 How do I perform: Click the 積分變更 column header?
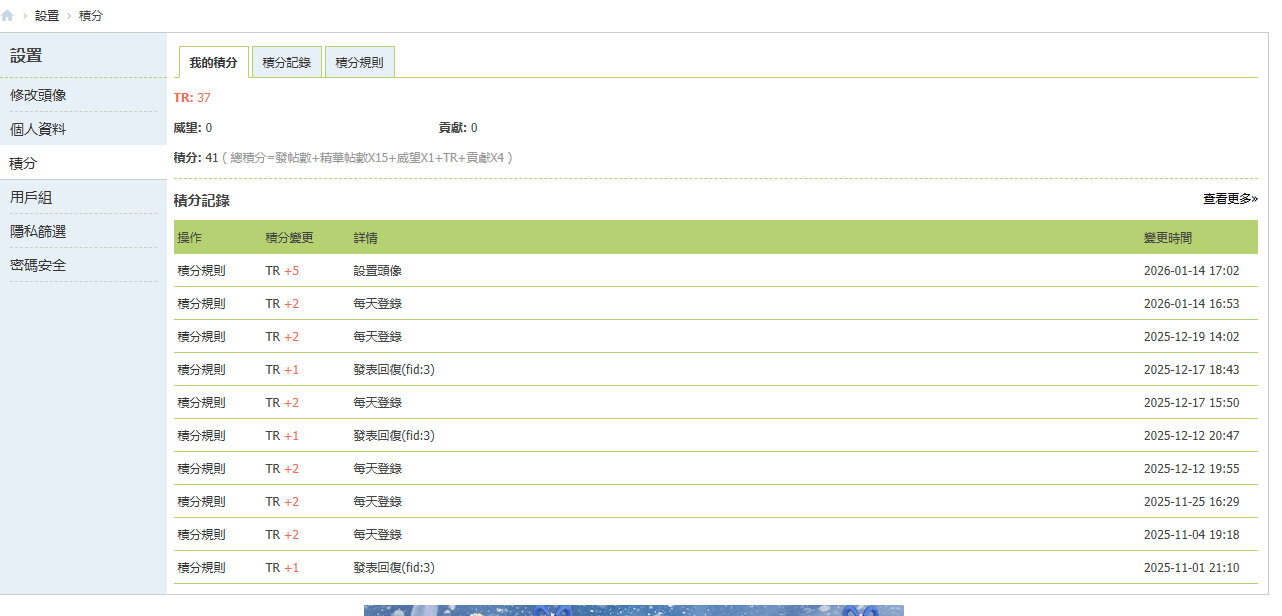coord(289,238)
